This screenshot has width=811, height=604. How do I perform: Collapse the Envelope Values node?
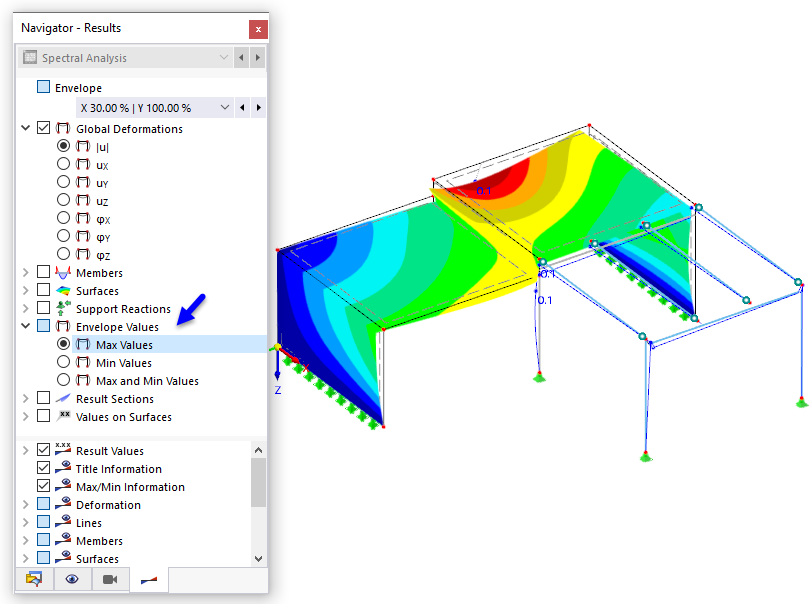(25, 326)
